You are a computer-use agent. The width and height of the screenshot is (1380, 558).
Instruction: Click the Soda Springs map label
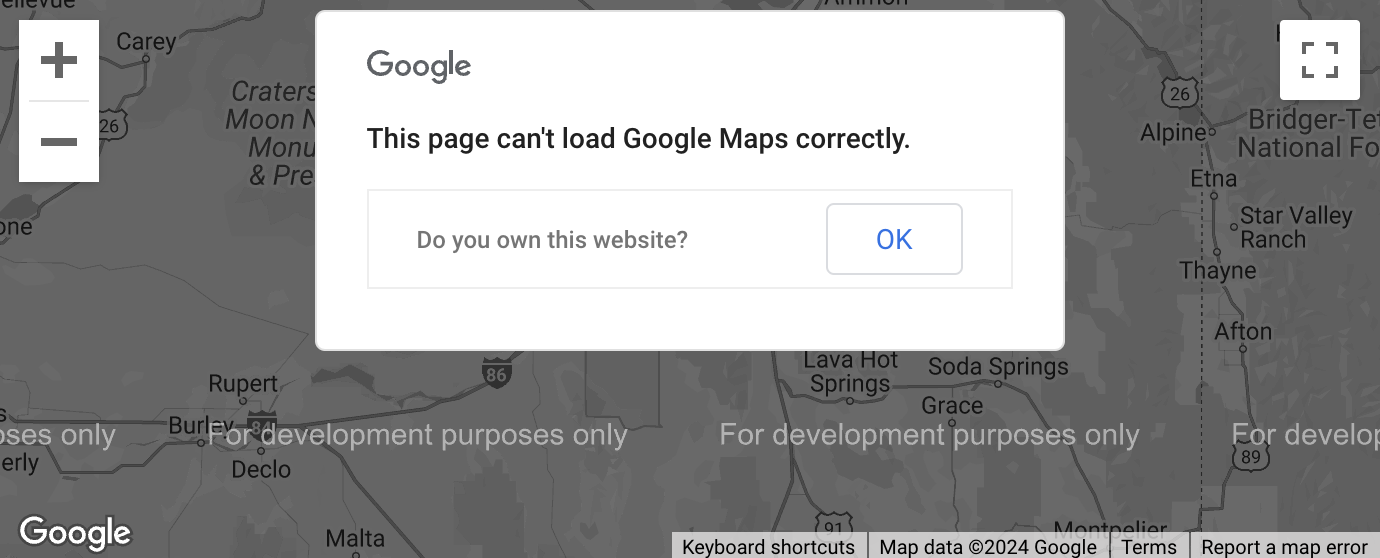(998, 367)
